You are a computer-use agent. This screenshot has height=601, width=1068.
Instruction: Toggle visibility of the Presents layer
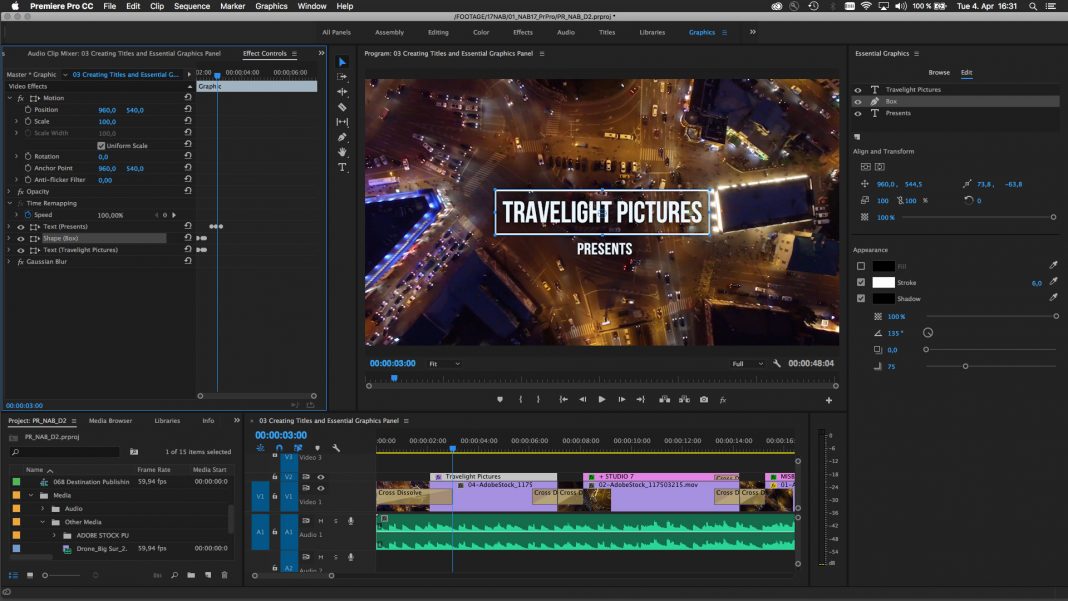pos(857,112)
